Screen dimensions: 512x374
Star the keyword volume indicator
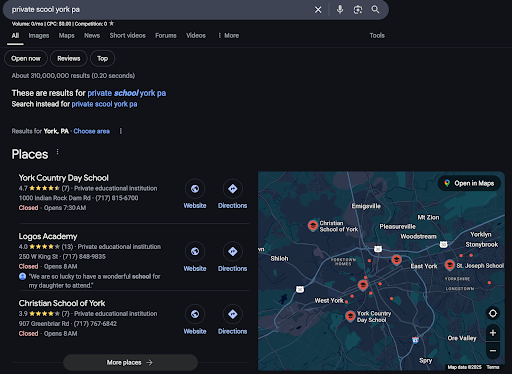point(112,23)
